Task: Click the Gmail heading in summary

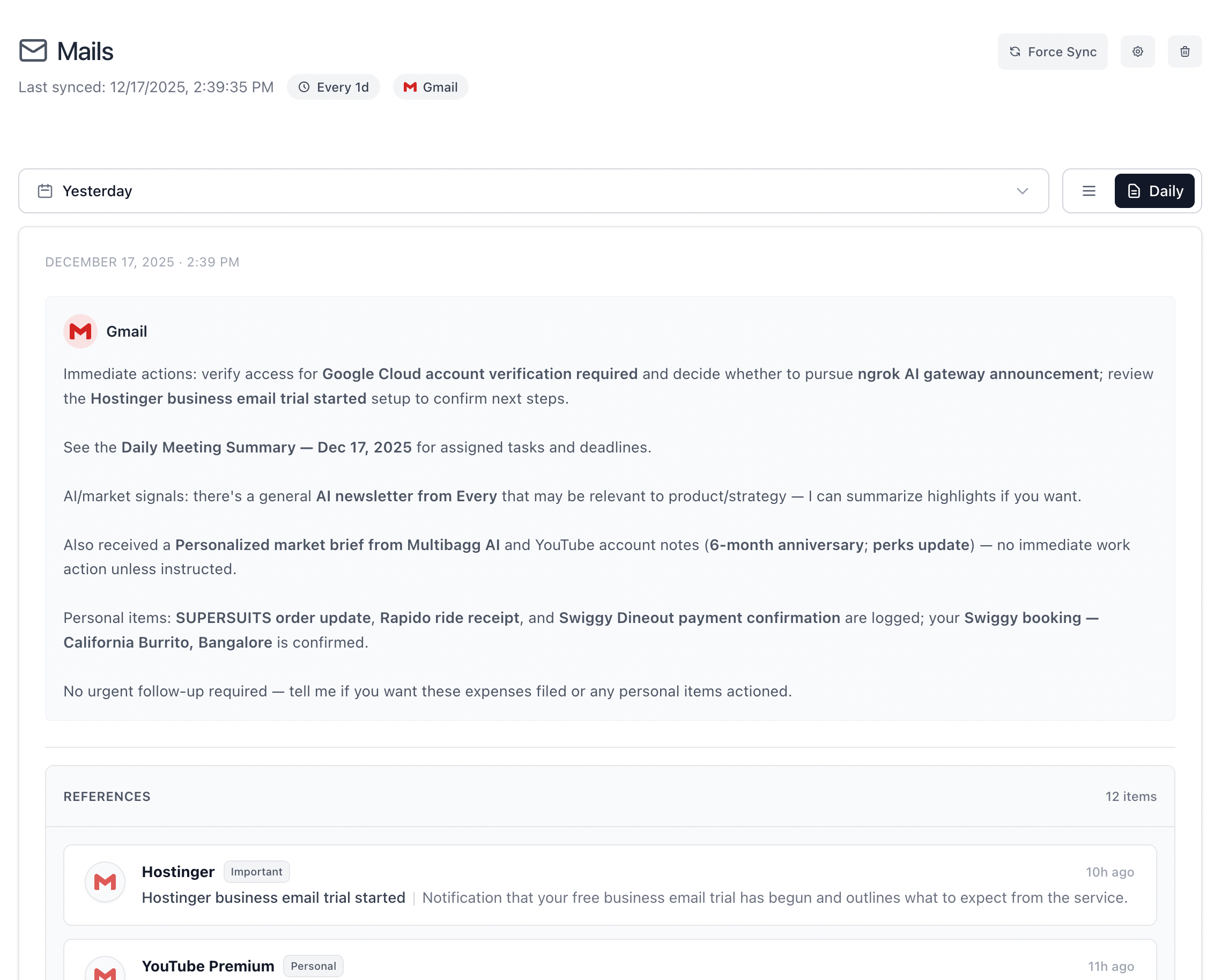Action: tap(127, 331)
